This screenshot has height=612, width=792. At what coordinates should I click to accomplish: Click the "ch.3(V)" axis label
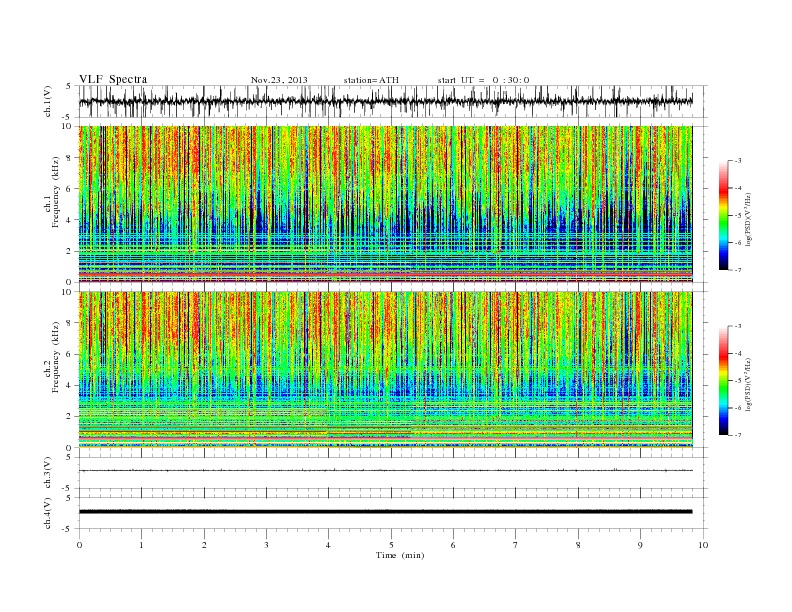point(47,473)
